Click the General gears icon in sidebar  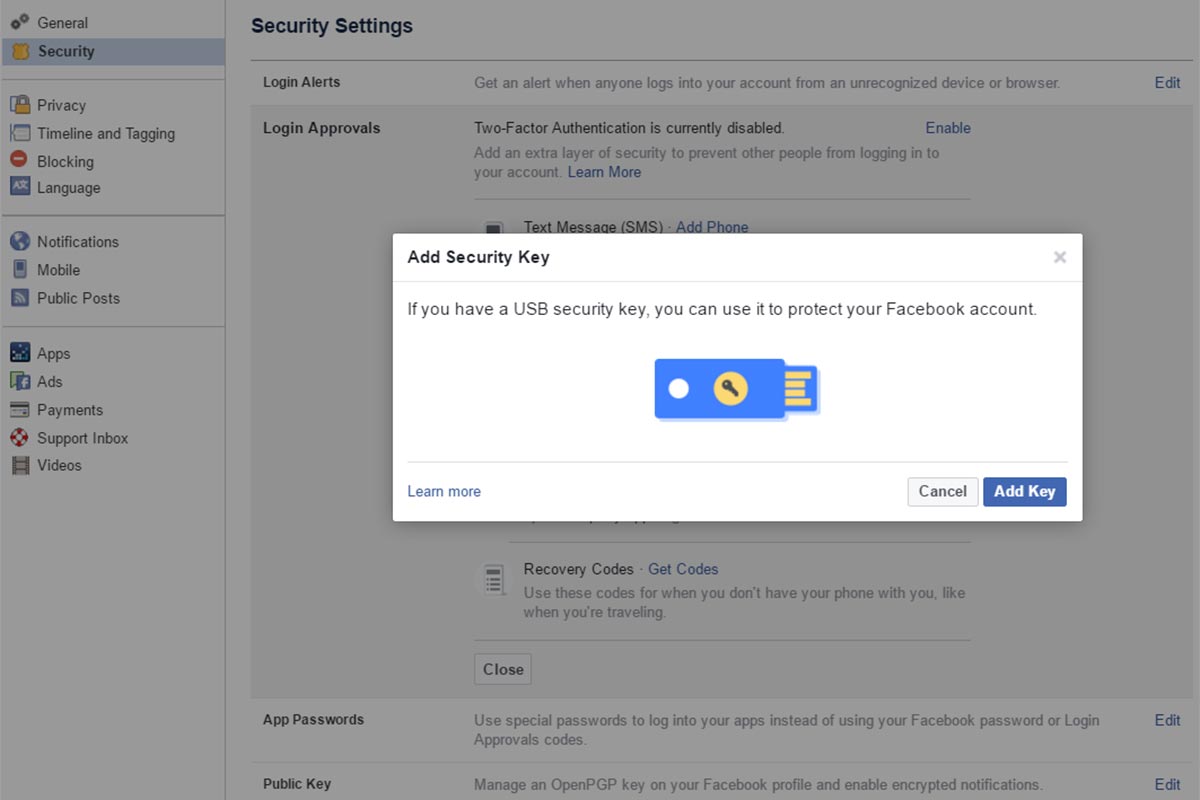coord(20,22)
